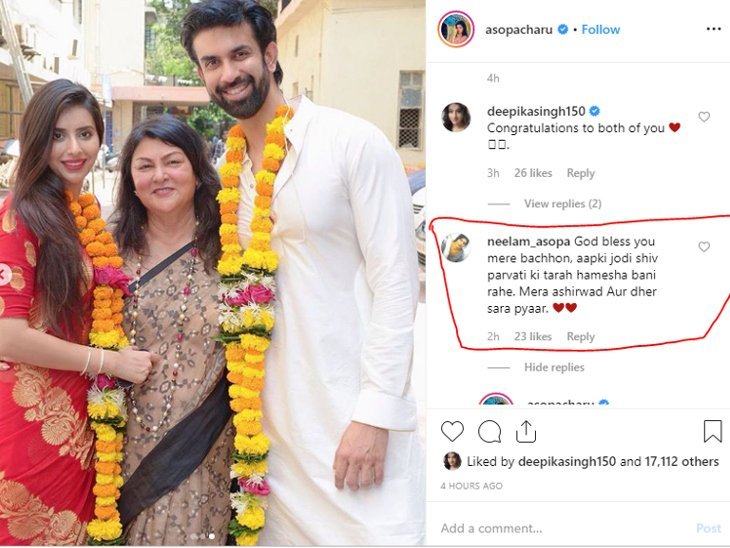View the 26 likes on deepikasingh150's comment
Viewport: 730px width, 548px height.
[534, 173]
